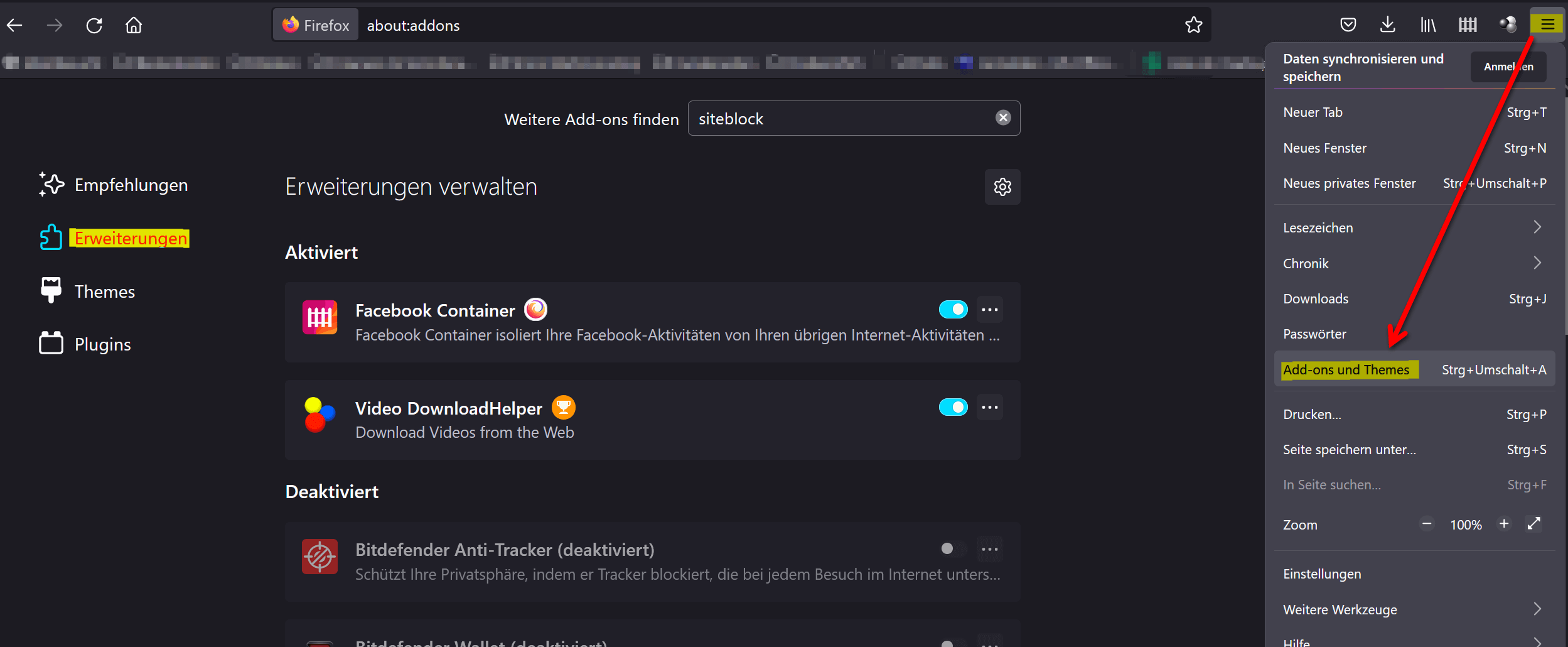
Task: Select Neuer Tab from the menu
Action: pos(1415,112)
